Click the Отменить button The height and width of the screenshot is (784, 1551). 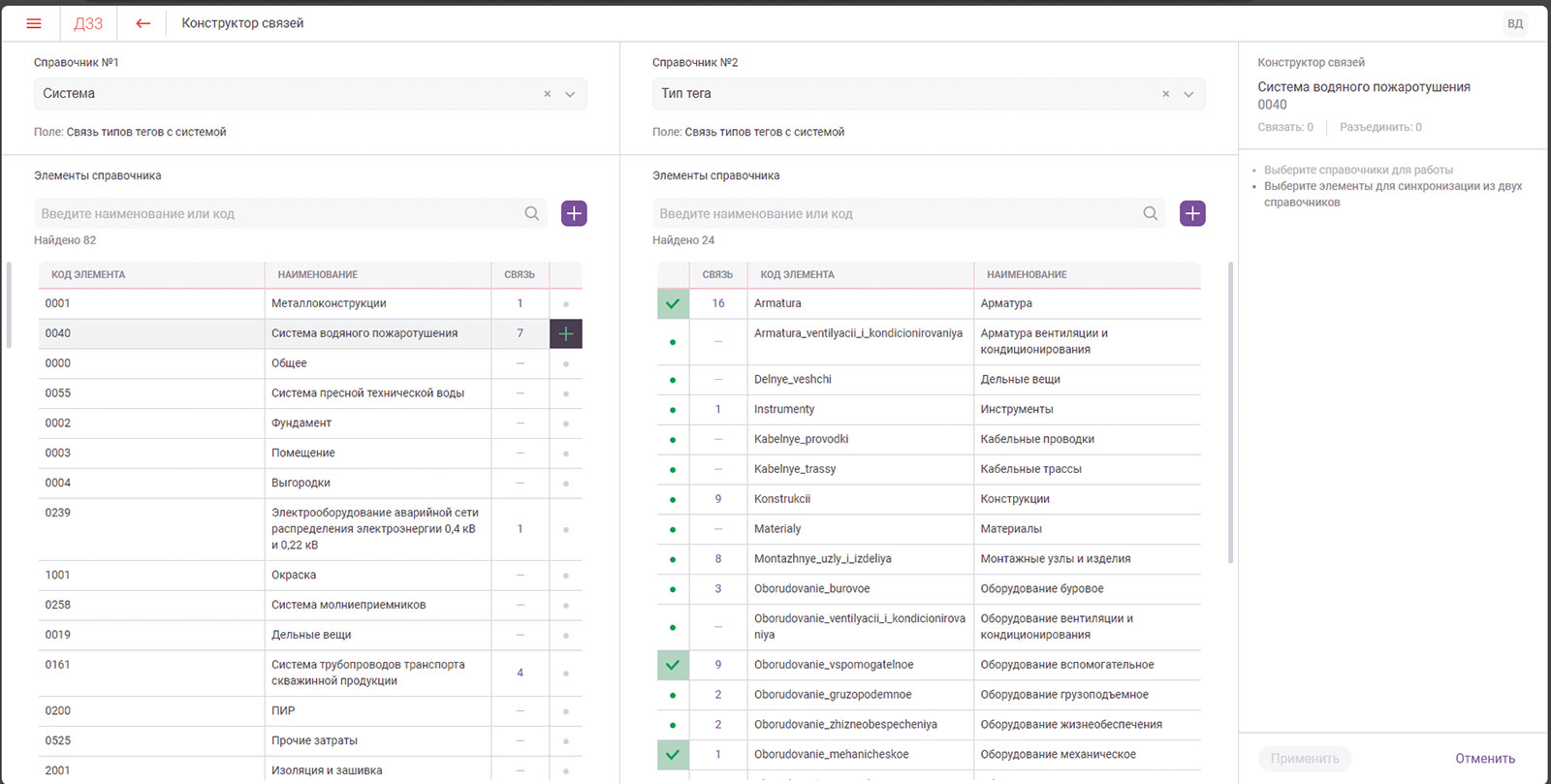tap(1485, 759)
